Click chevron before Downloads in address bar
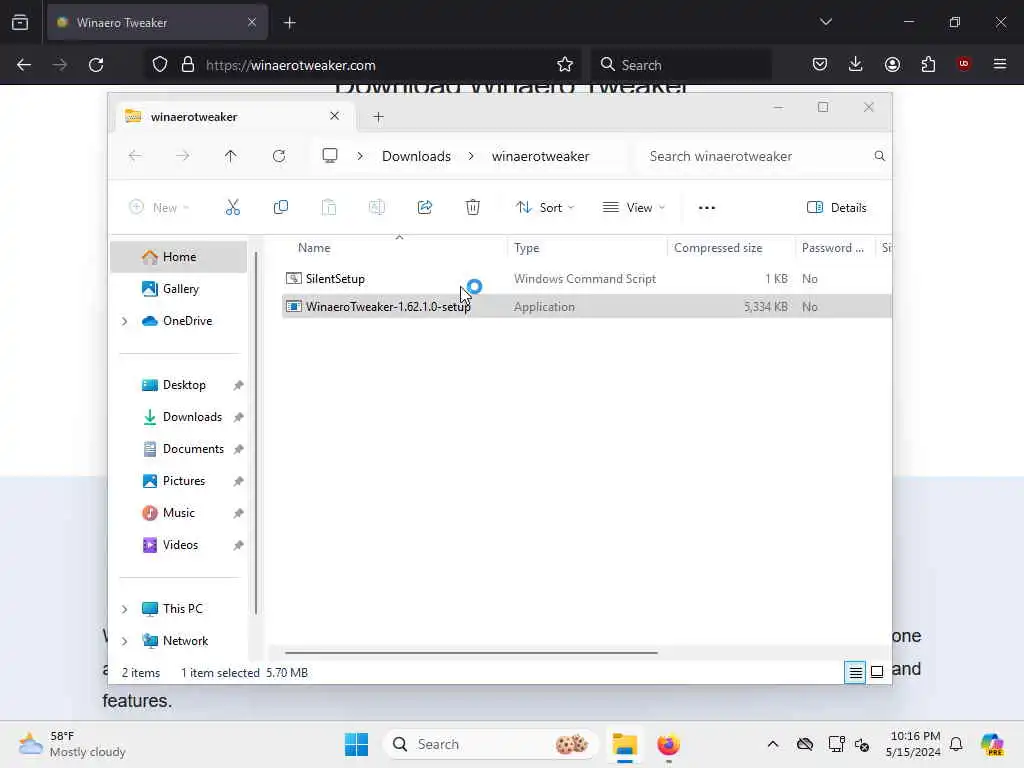 pos(360,156)
